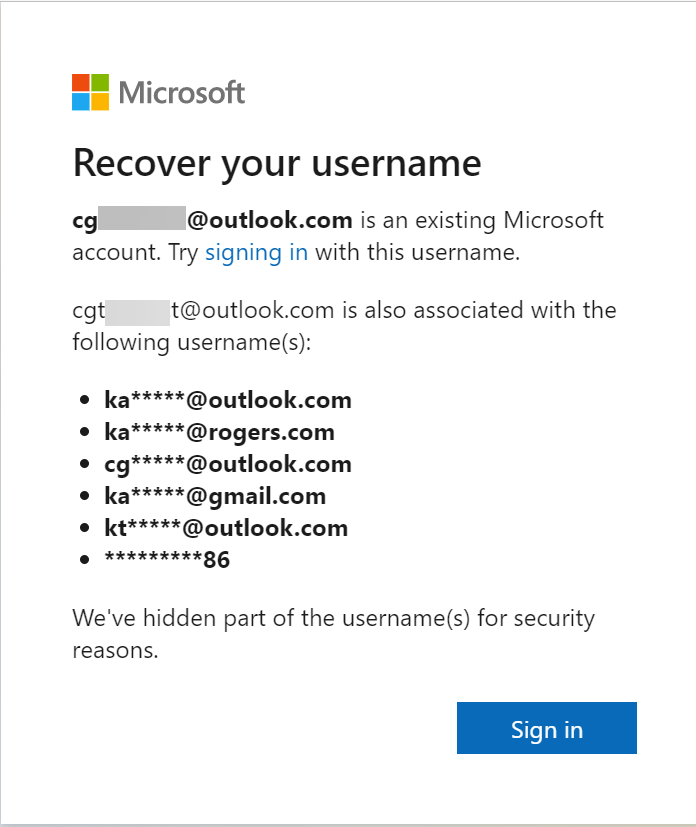Click the "with this username." text
Viewport: 696px width, 827px height.
pos(418,252)
